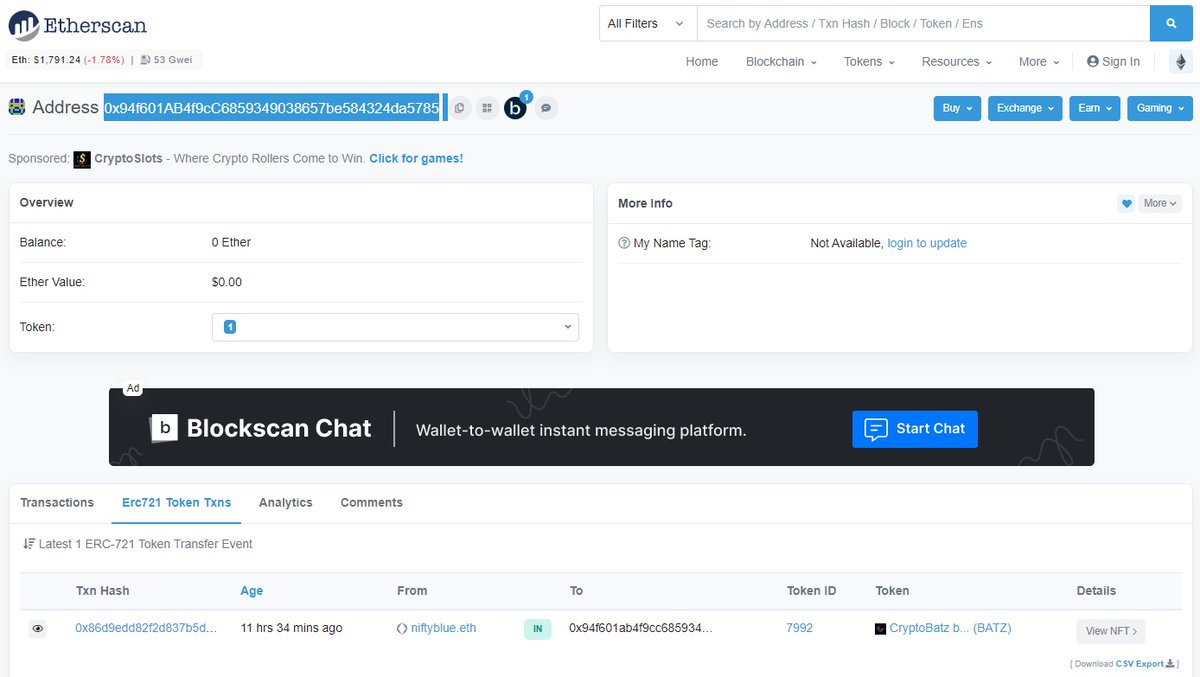Click '0 Ether' balance value
Viewport: 1200px width, 677px height.
point(232,242)
